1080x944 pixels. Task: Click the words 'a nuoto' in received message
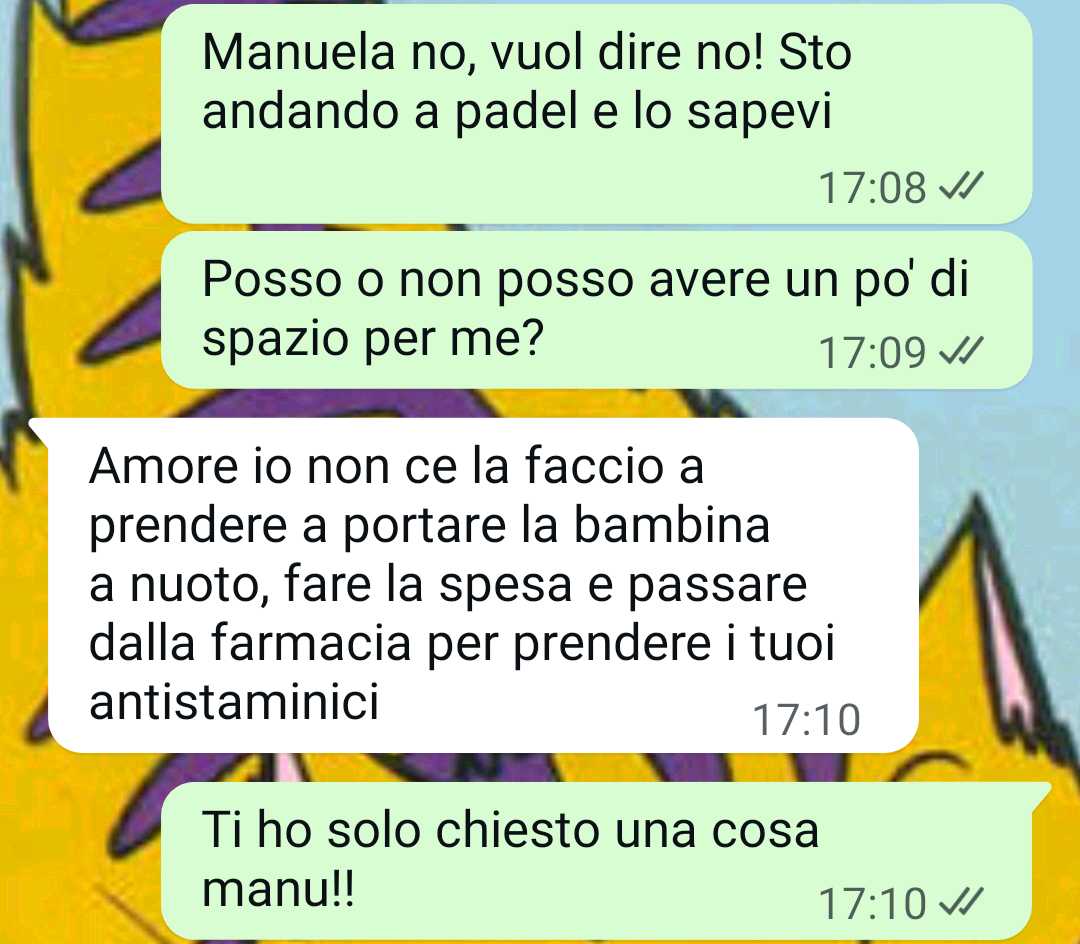tap(174, 584)
